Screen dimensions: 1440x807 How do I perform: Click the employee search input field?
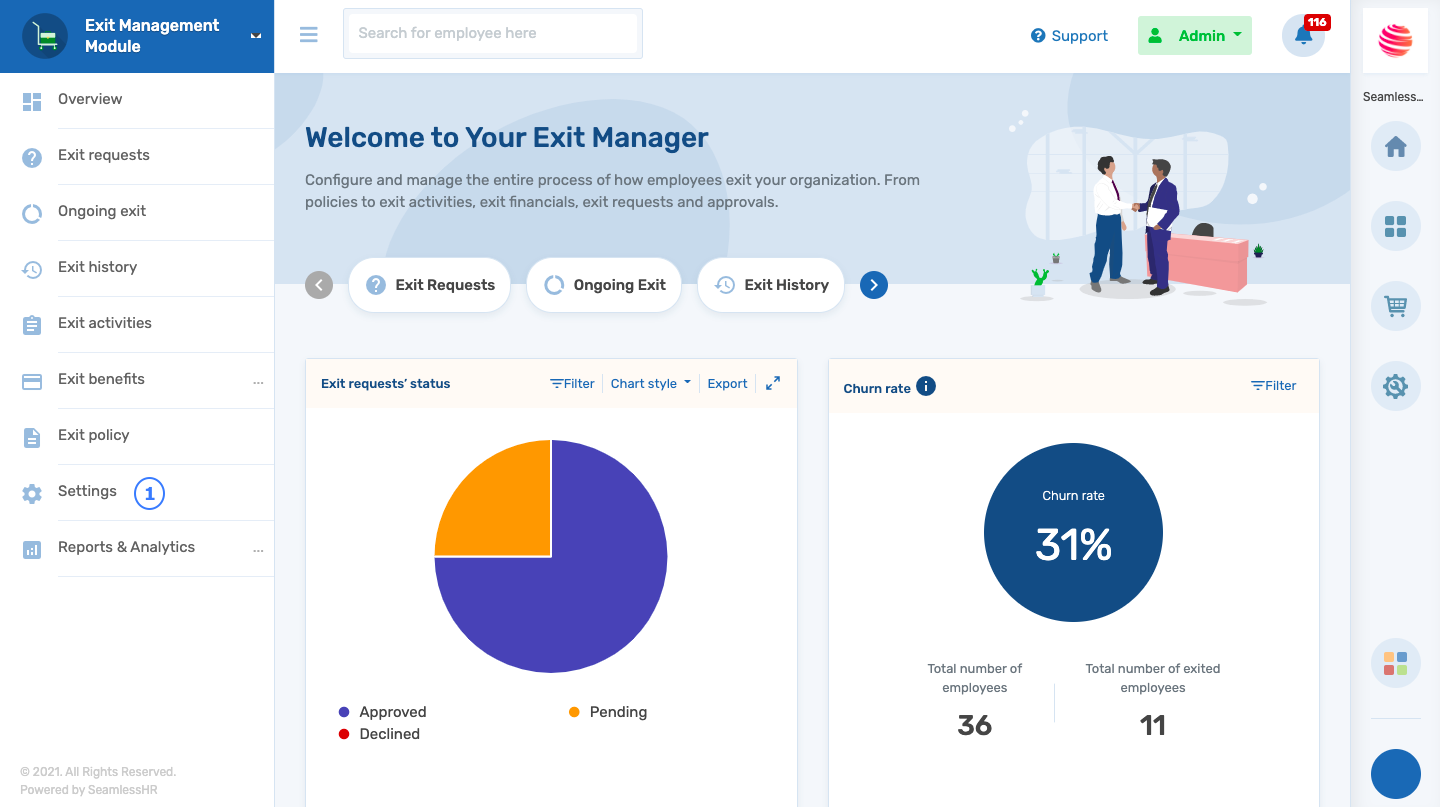(x=492, y=33)
